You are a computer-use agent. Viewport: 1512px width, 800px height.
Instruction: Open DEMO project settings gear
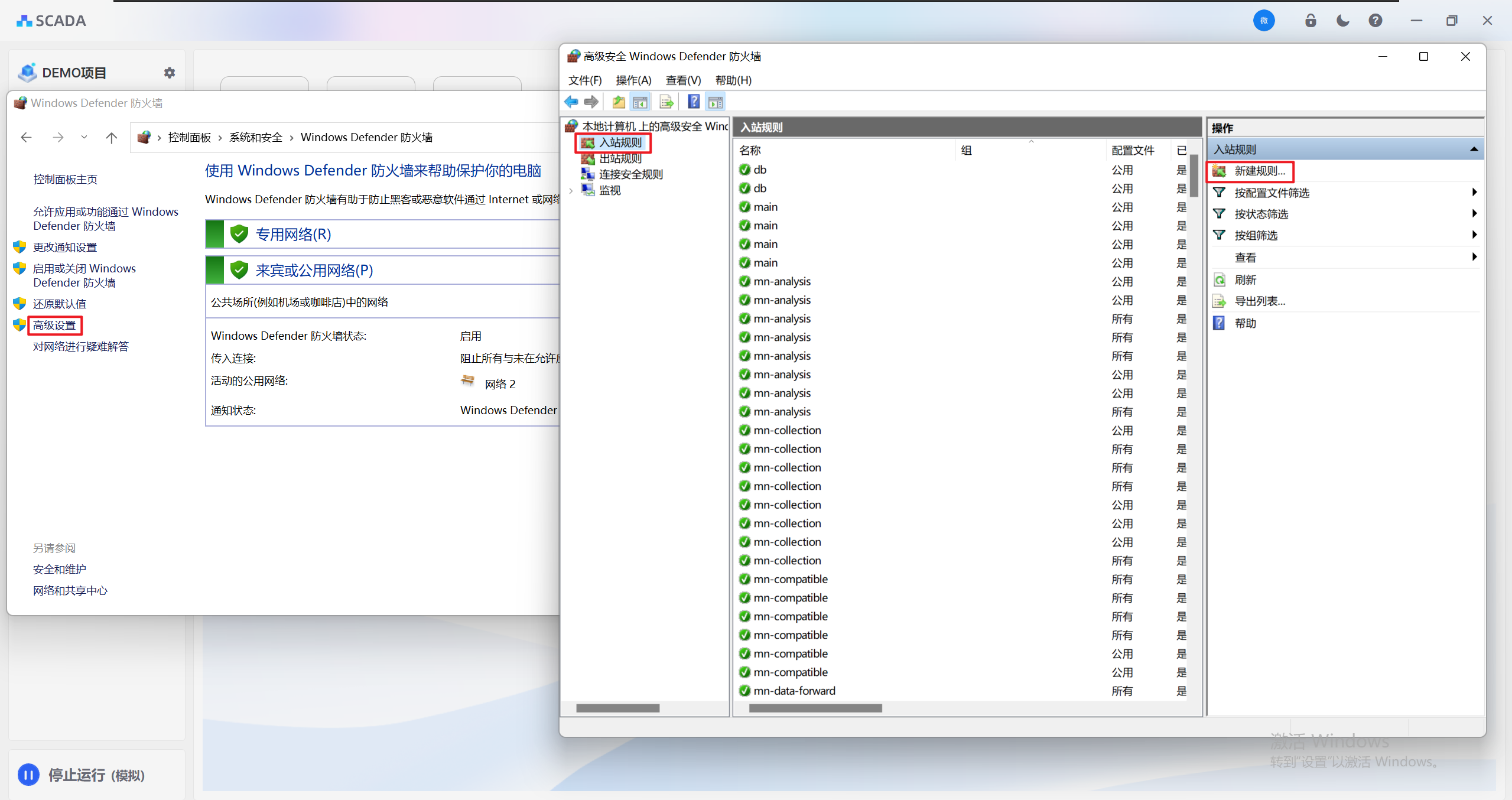(x=170, y=73)
